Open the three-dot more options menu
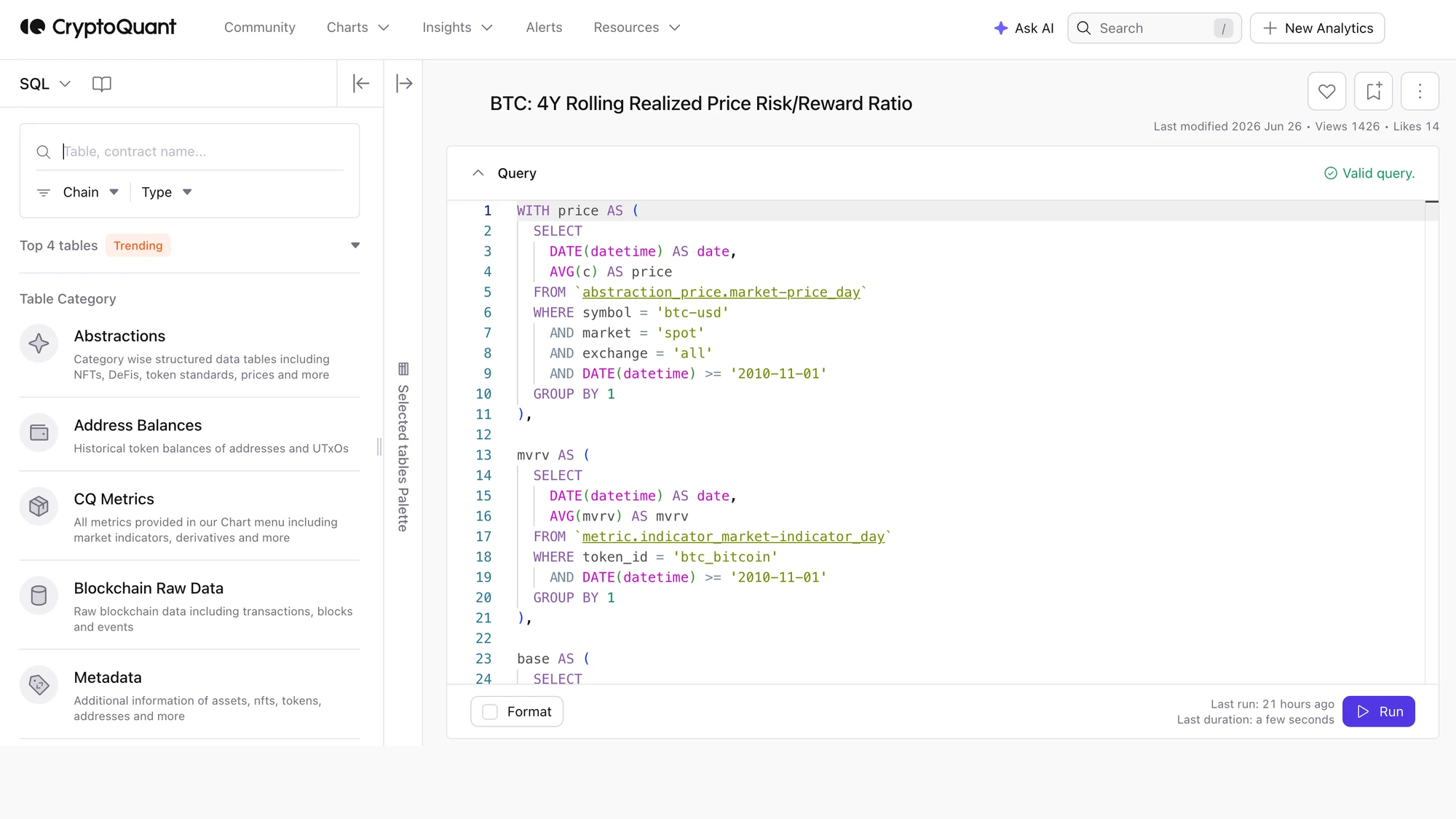Viewport: 1456px width, 819px height. (1420, 91)
